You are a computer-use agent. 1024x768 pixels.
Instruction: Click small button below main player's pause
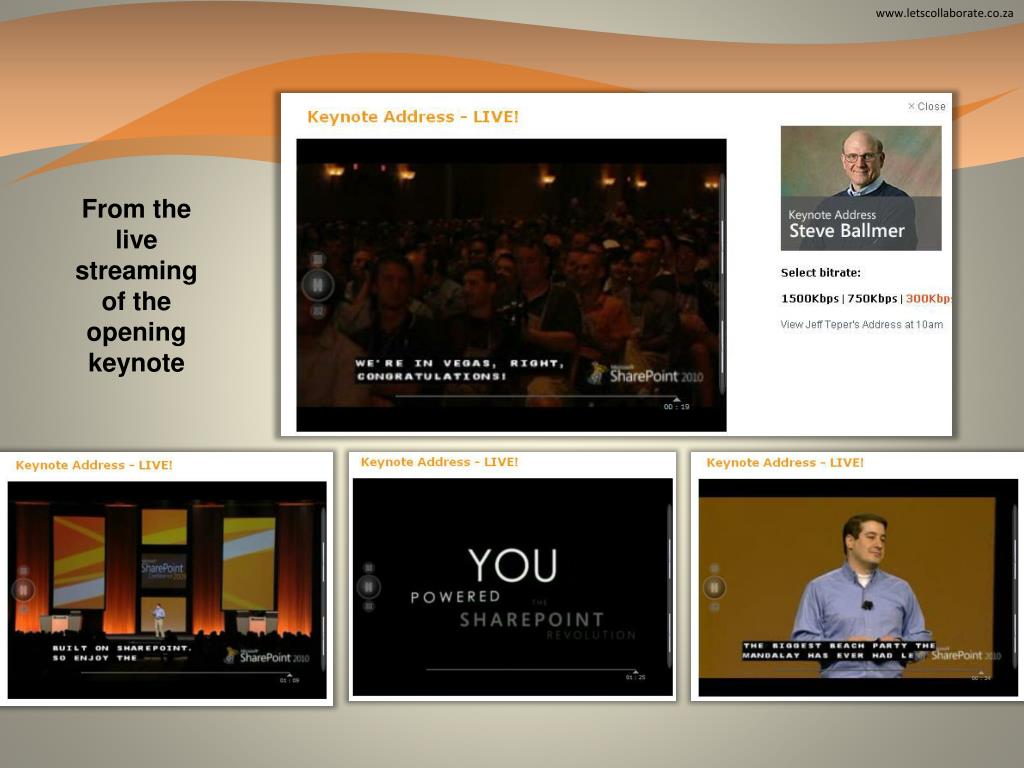click(x=317, y=312)
